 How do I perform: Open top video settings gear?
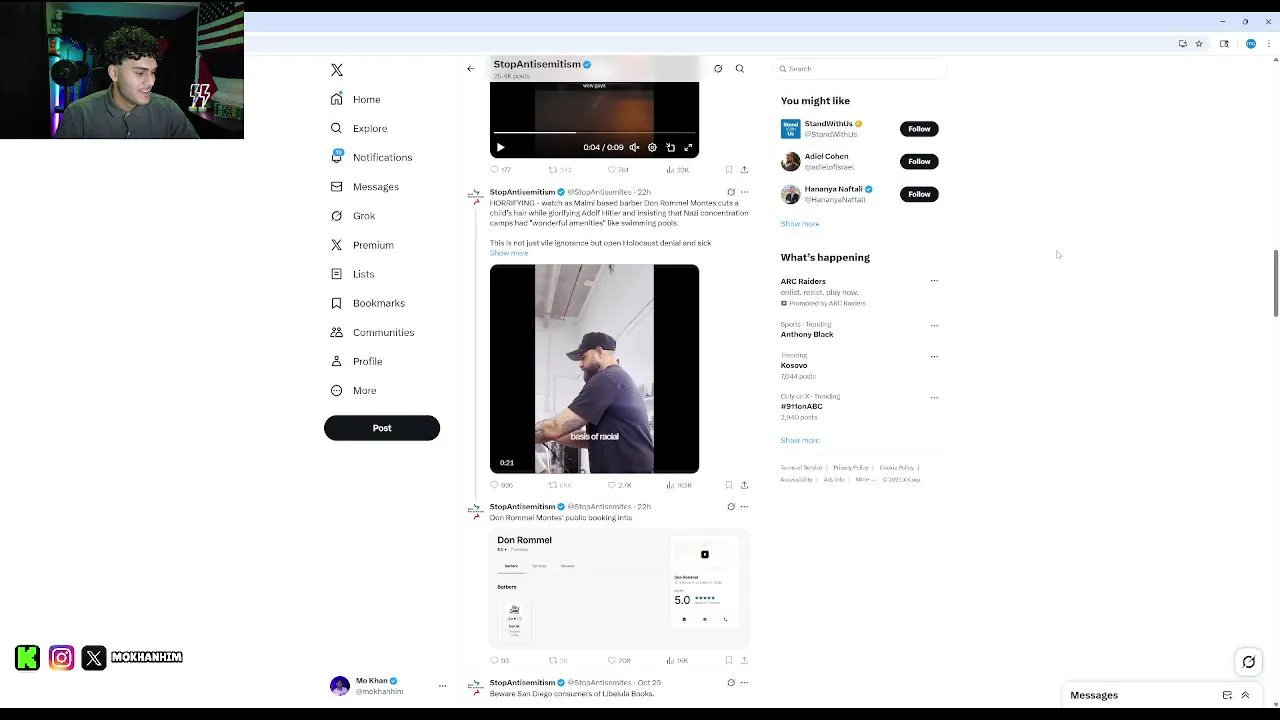pyautogui.click(x=652, y=147)
